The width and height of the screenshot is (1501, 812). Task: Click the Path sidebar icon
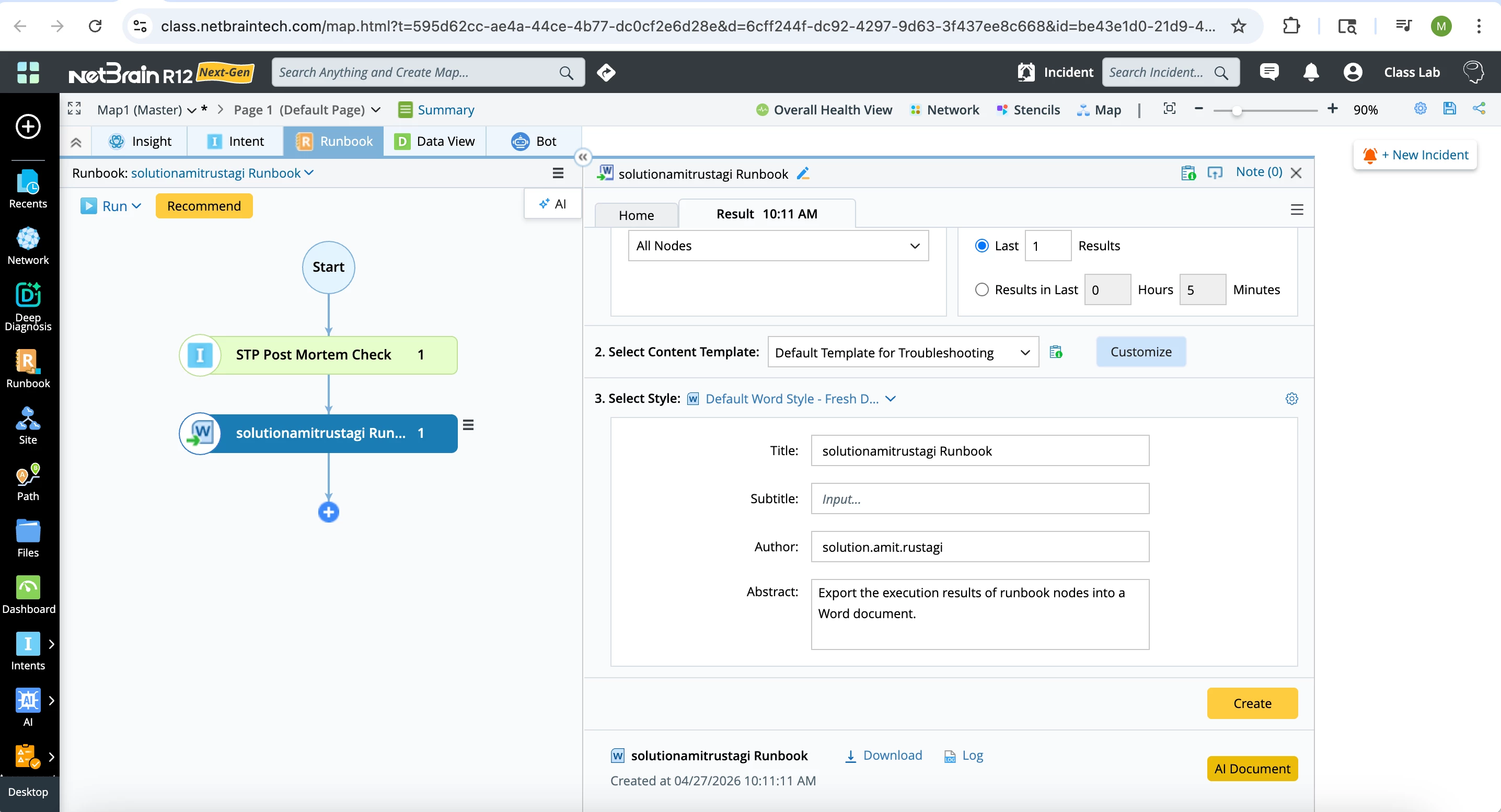28,482
